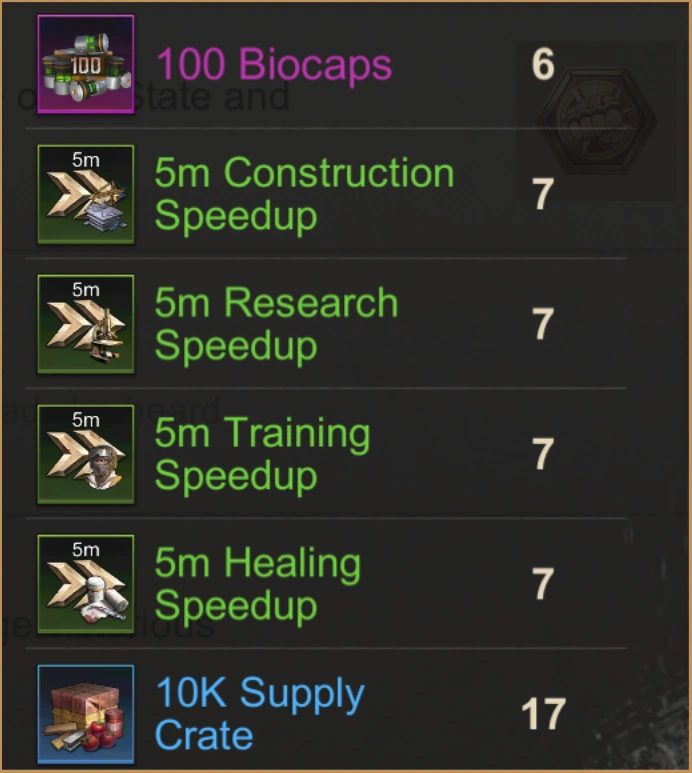Screen dimensions: 692x773
Task: Select the 5m Training Speedup soldier icon
Action: coord(86,454)
